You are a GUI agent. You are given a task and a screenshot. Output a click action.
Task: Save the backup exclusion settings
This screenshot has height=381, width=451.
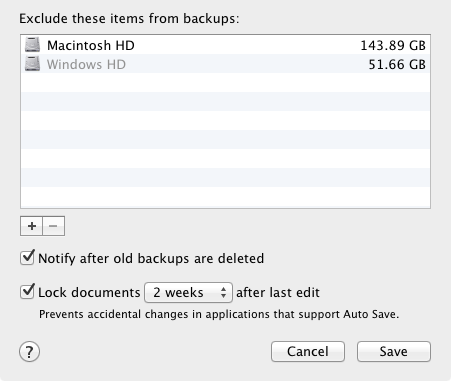394,351
